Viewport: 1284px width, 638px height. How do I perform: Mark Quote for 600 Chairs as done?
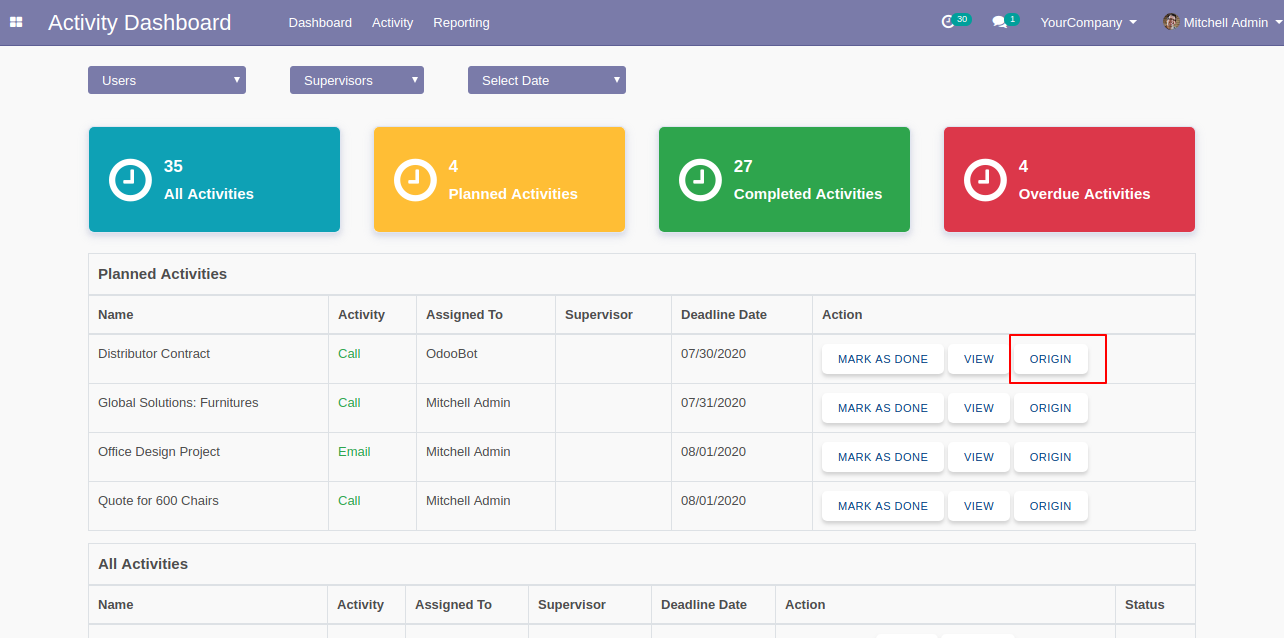coord(883,506)
